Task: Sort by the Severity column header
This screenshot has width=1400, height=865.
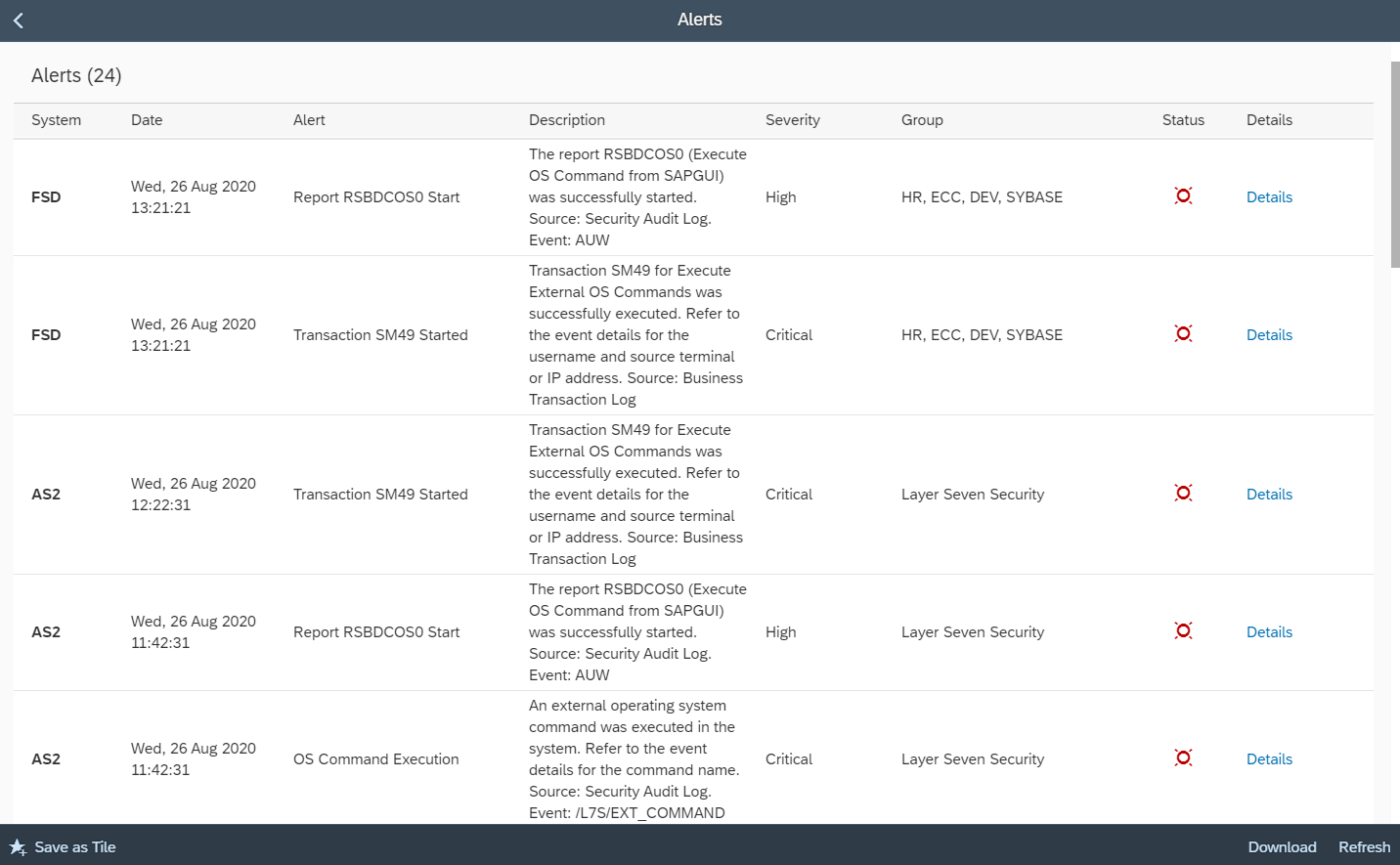Action: click(x=792, y=119)
